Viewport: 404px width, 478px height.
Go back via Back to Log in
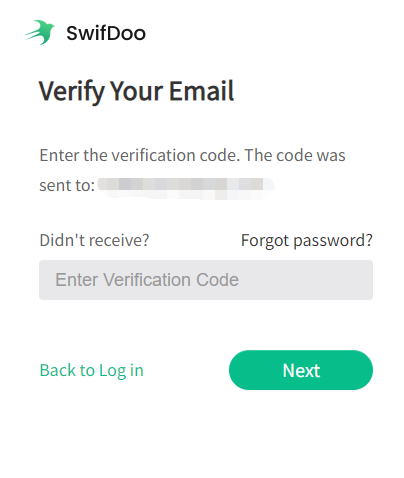[92, 370]
